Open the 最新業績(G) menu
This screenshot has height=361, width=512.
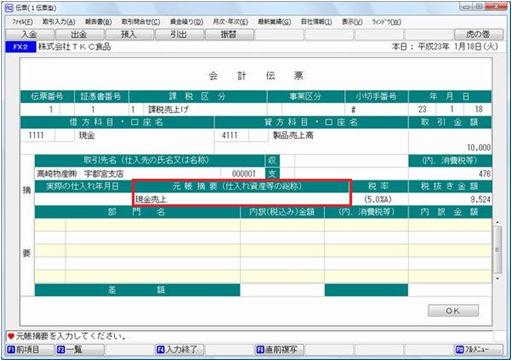[x=274, y=22]
